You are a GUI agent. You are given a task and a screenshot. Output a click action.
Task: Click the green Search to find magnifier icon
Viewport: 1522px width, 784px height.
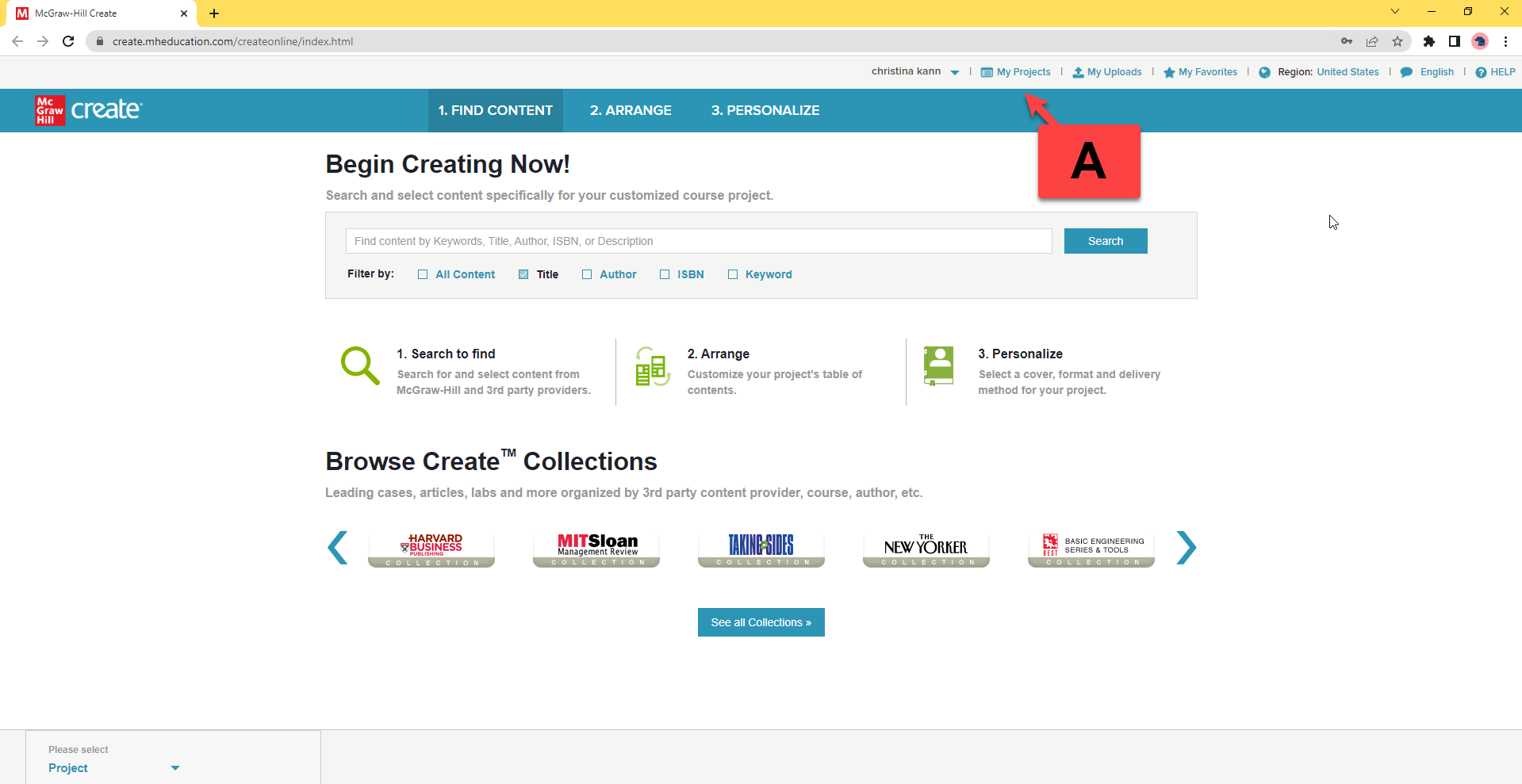(360, 365)
